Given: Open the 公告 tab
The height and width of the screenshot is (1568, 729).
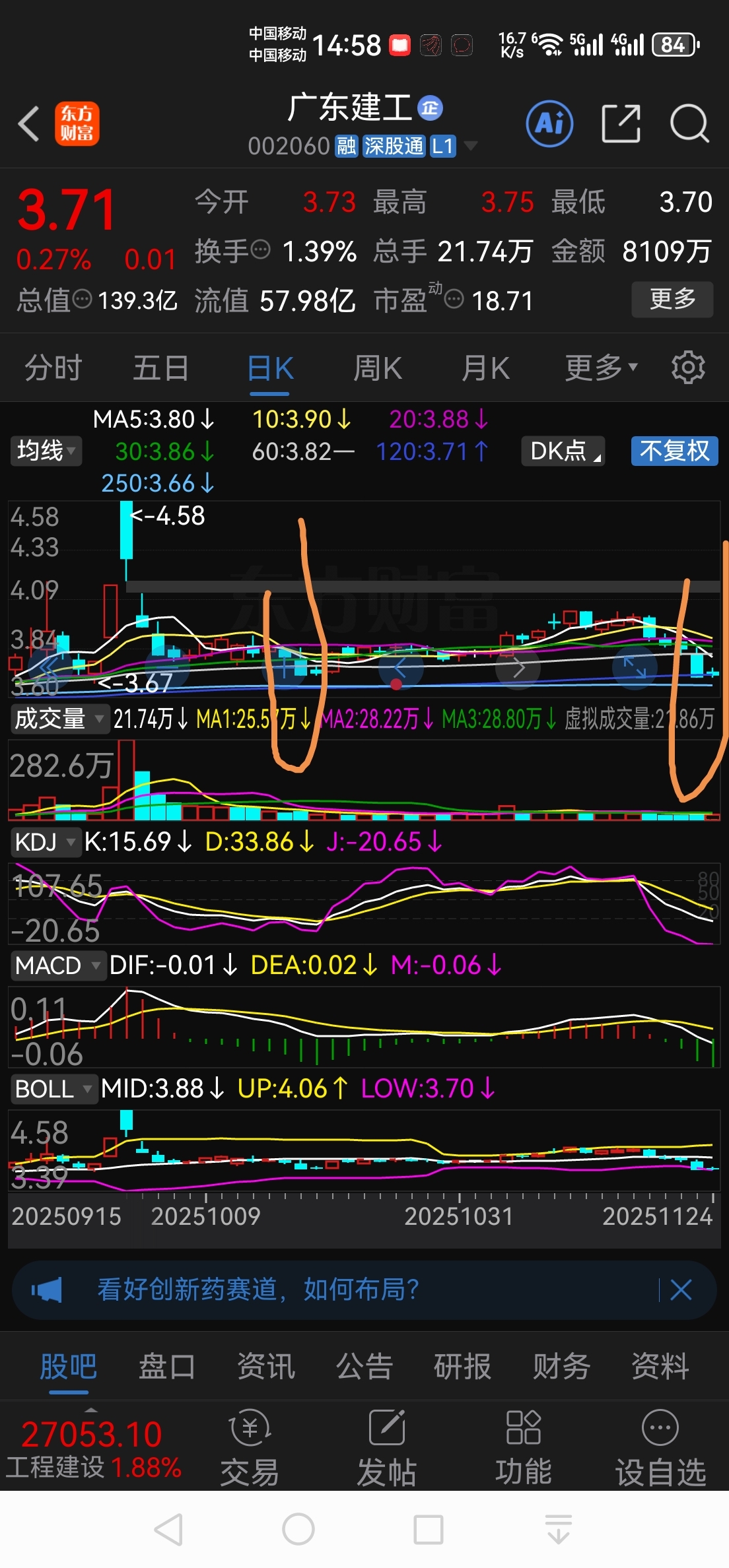Looking at the screenshot, I should [364, 1366].
